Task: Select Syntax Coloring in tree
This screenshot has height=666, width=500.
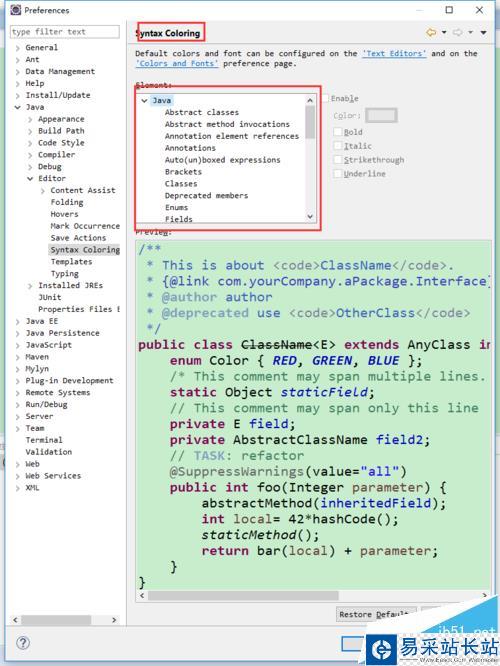Action: coord(85,250)
